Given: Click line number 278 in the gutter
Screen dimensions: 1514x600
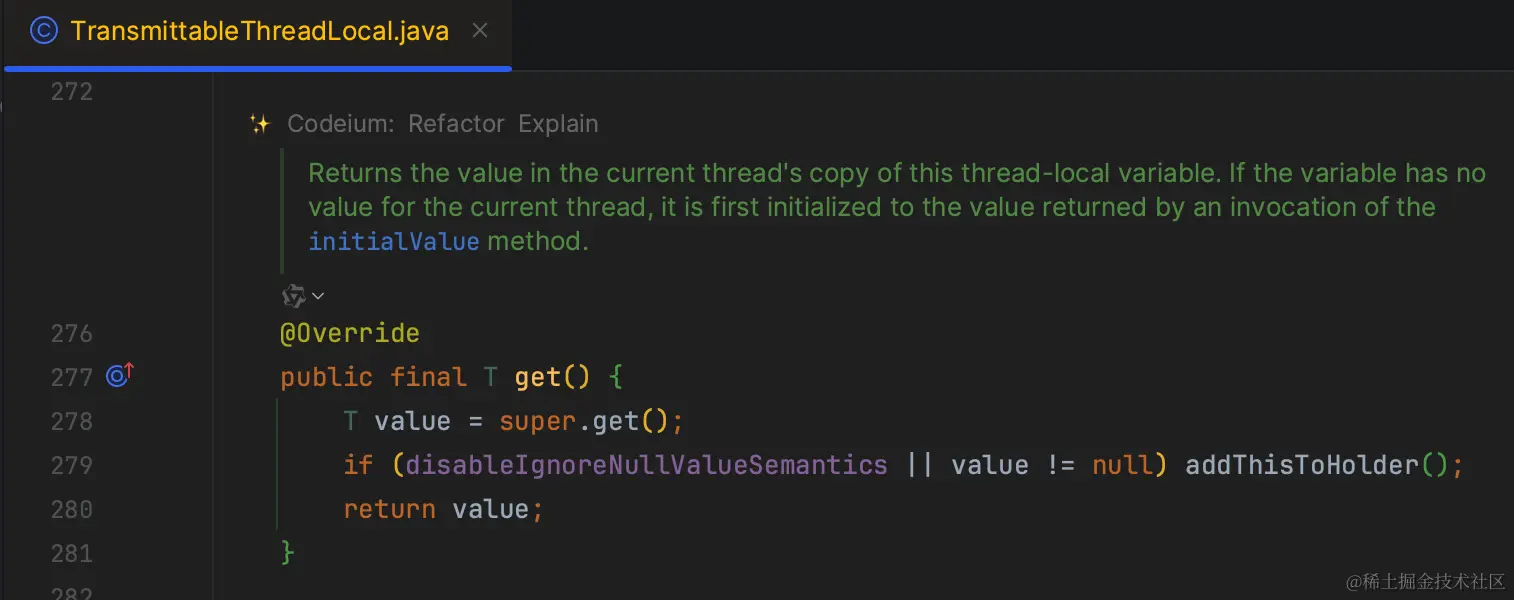Looking at the screenshot, I should tap(72, 421).
